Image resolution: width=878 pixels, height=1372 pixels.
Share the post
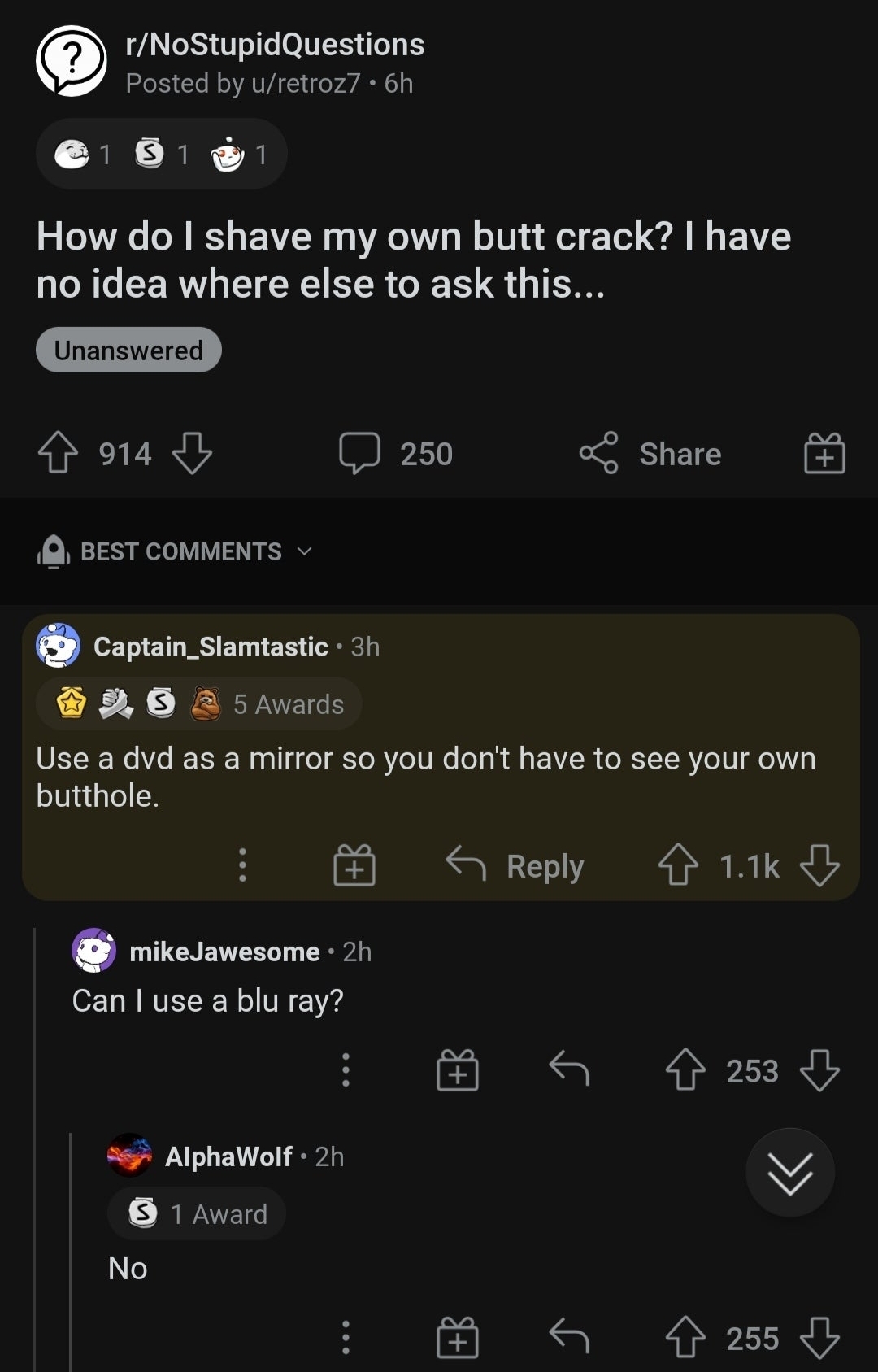[650, 453]
